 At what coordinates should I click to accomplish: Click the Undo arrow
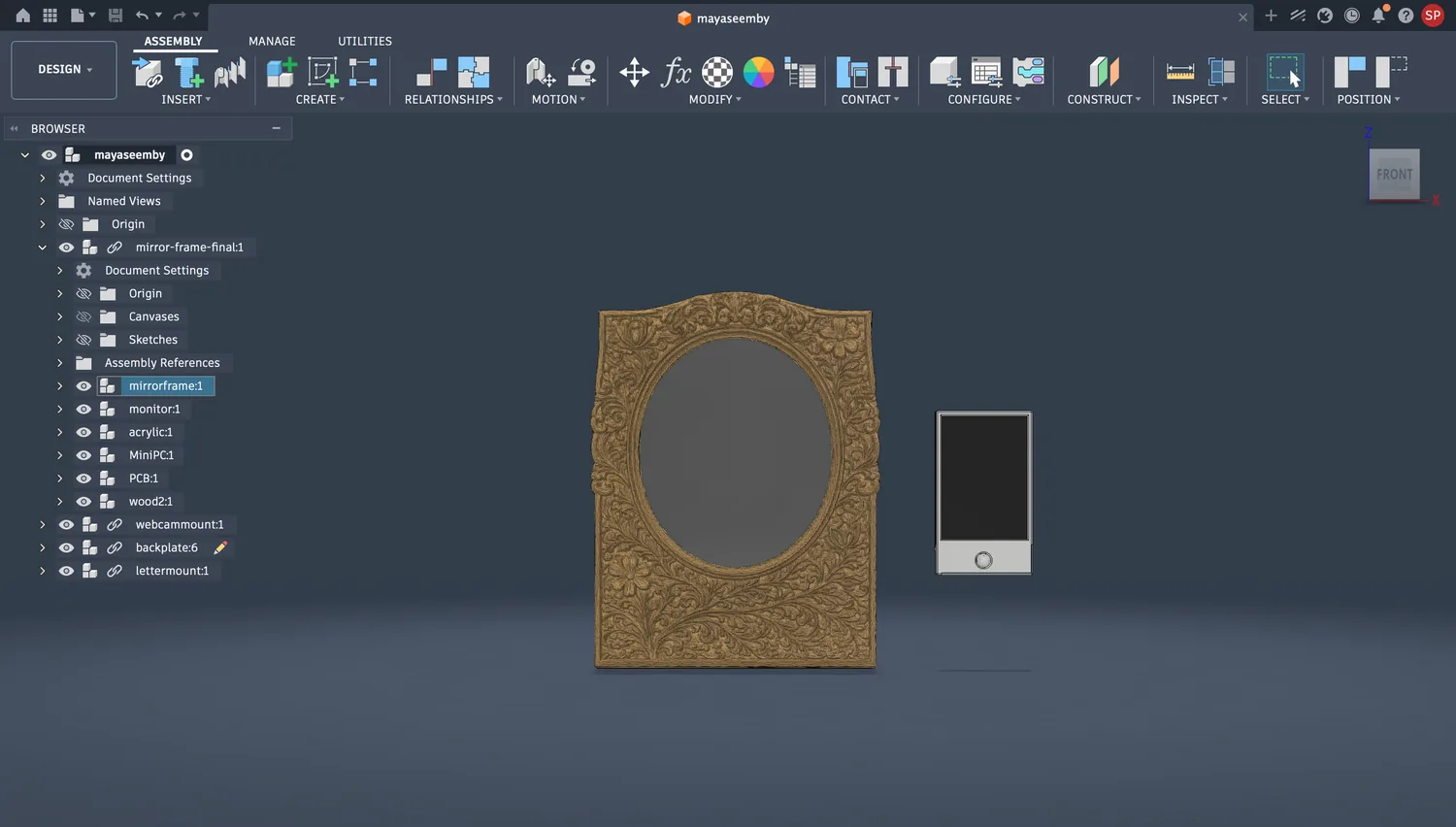pyautogui.click(x=143, y=16)
